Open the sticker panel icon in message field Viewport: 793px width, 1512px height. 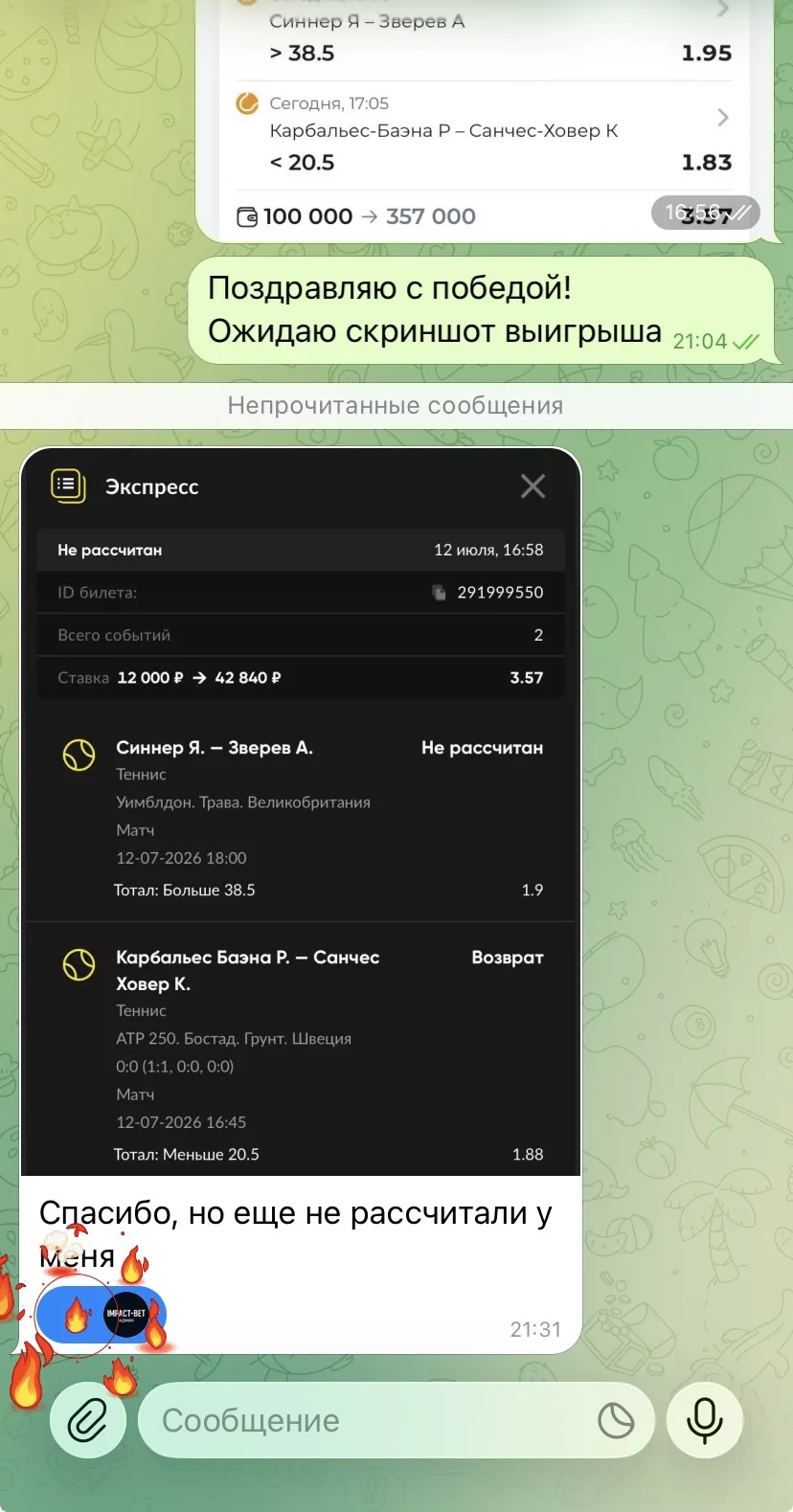click(x=616, y=1420)
